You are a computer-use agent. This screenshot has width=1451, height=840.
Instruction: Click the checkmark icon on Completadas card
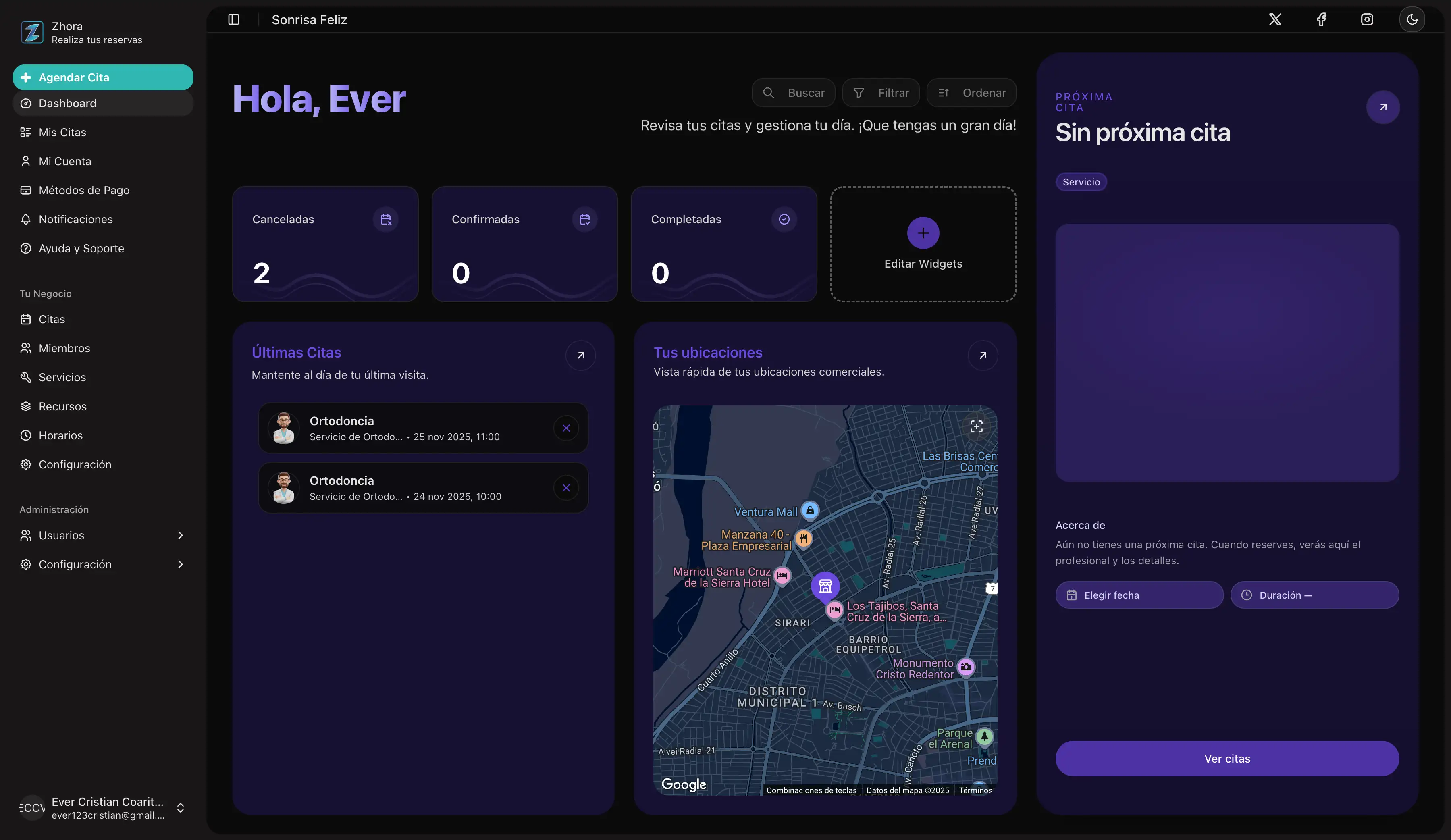pyautogui.click(x=784, y=219)
